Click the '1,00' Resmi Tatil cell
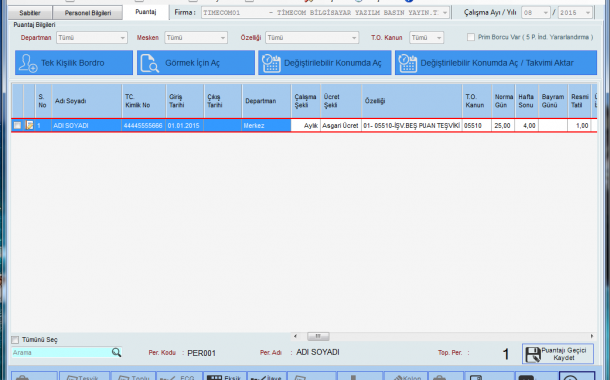The image size is (610, 380). [579, 126]
